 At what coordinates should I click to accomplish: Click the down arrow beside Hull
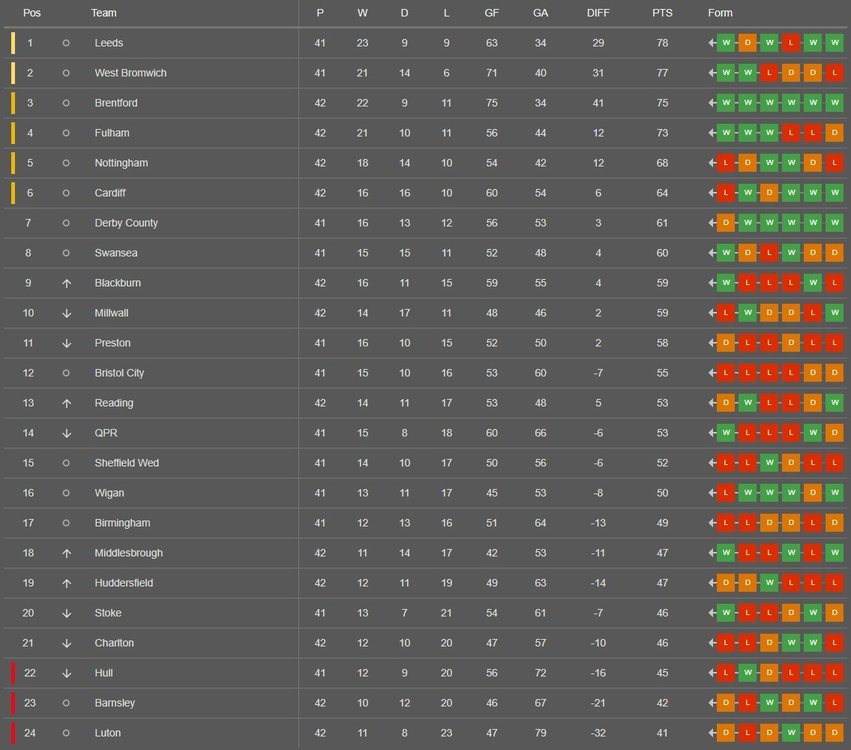click(66, 673)
